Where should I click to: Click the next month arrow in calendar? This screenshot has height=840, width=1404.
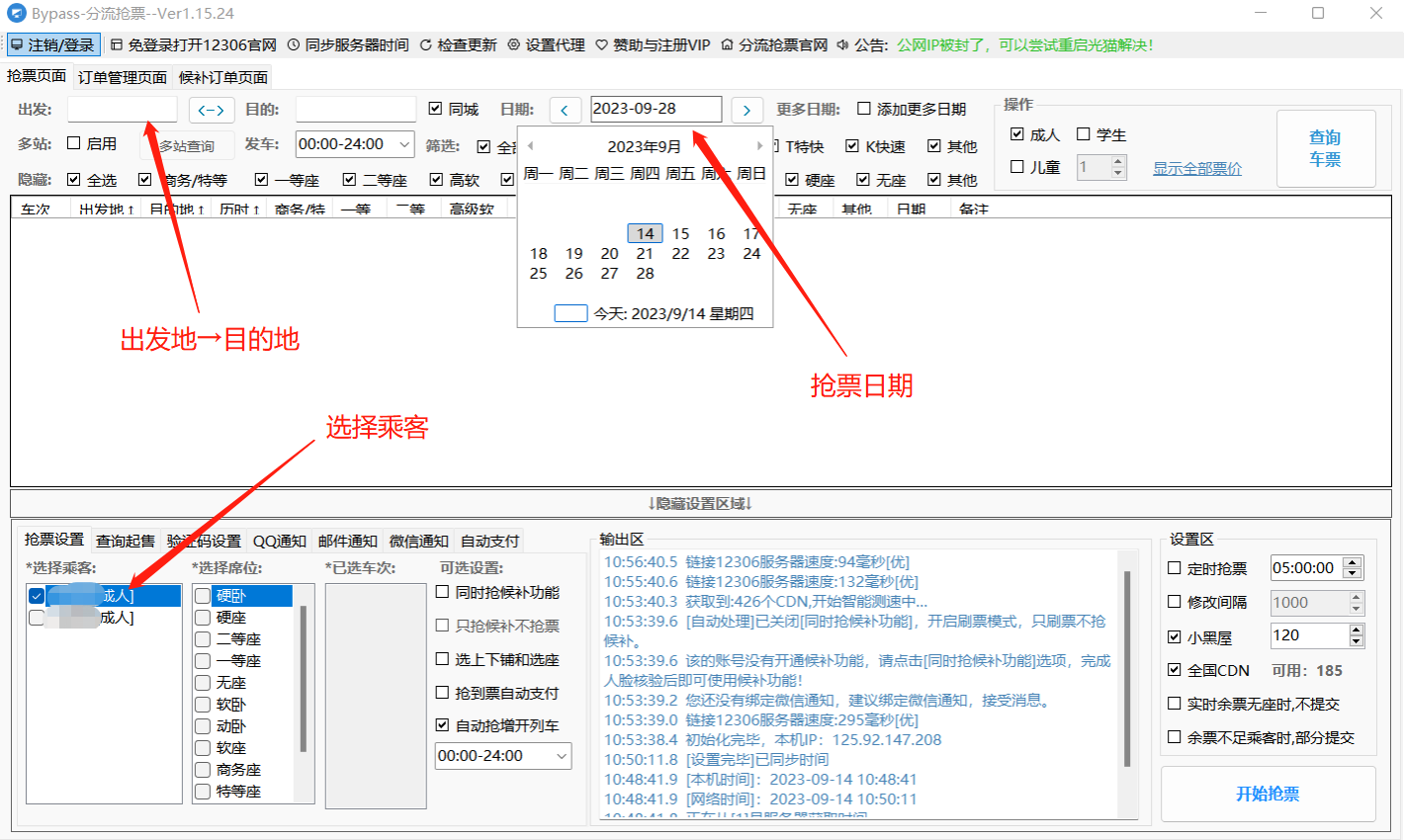tap(759, 144)
